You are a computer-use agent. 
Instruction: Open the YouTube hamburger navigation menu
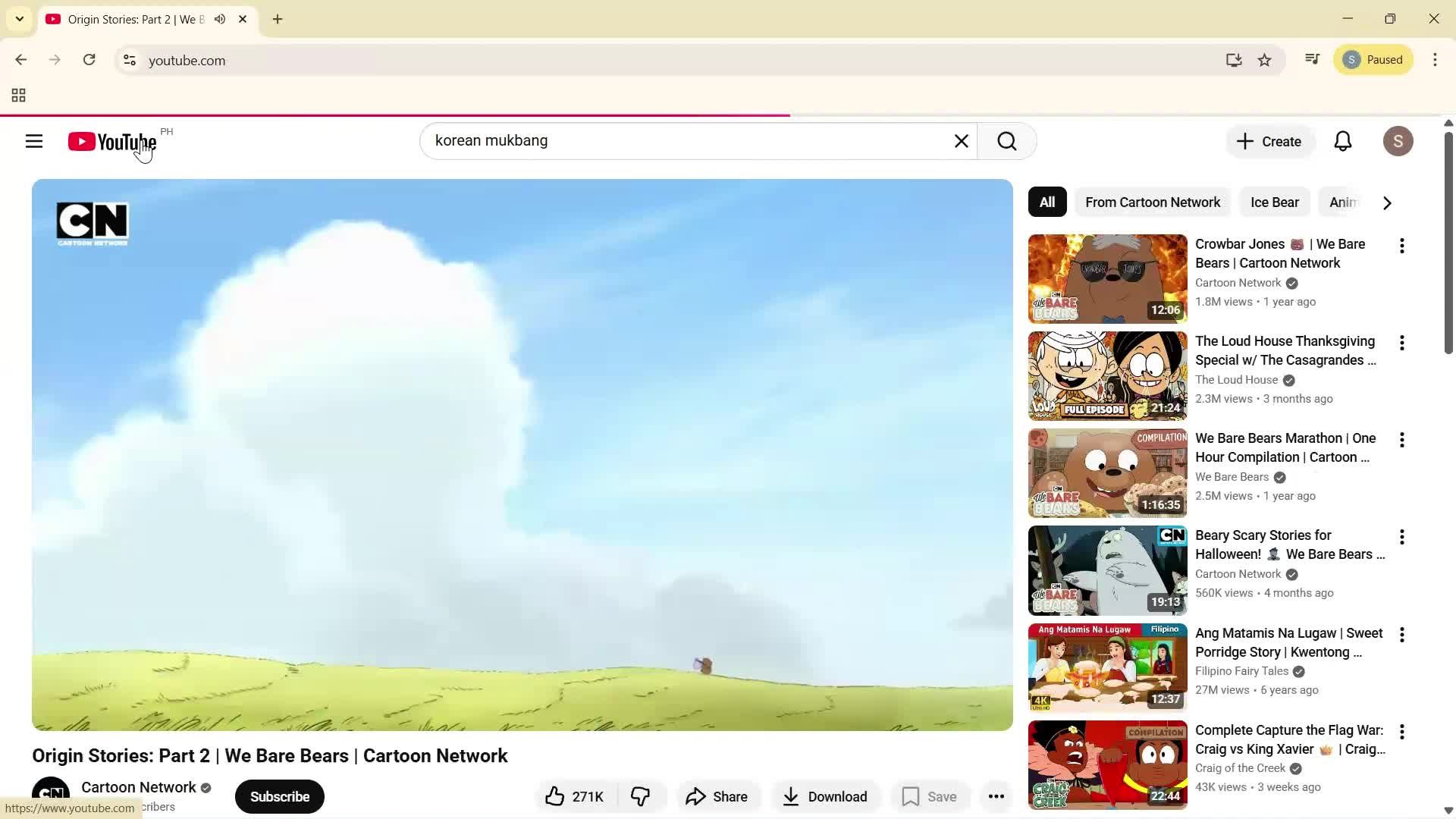[34, 141]
